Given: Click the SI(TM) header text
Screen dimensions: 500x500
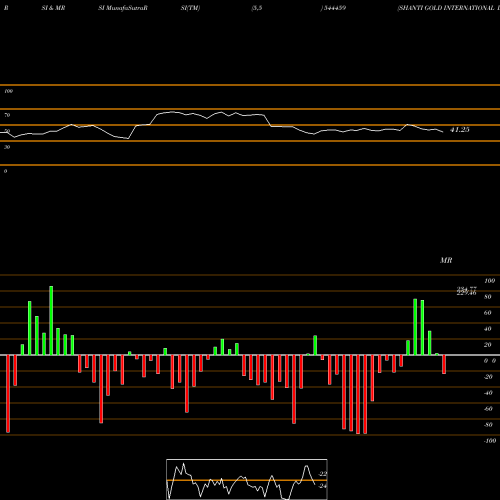Looking at the screenshot, I should (x=190, y=8).
